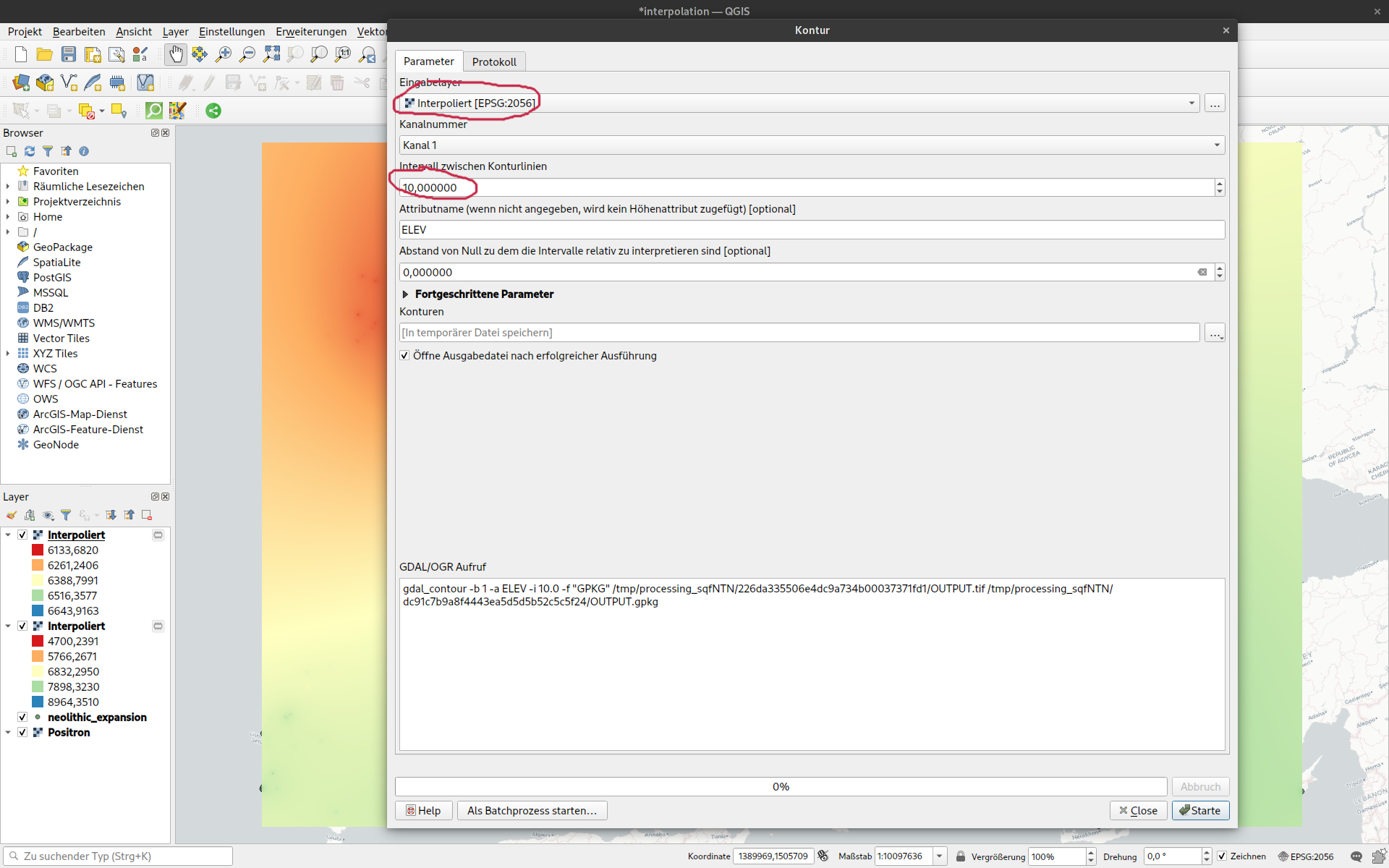Click the ELEV attribute name field
The image size is (1389, 868).
810,230
